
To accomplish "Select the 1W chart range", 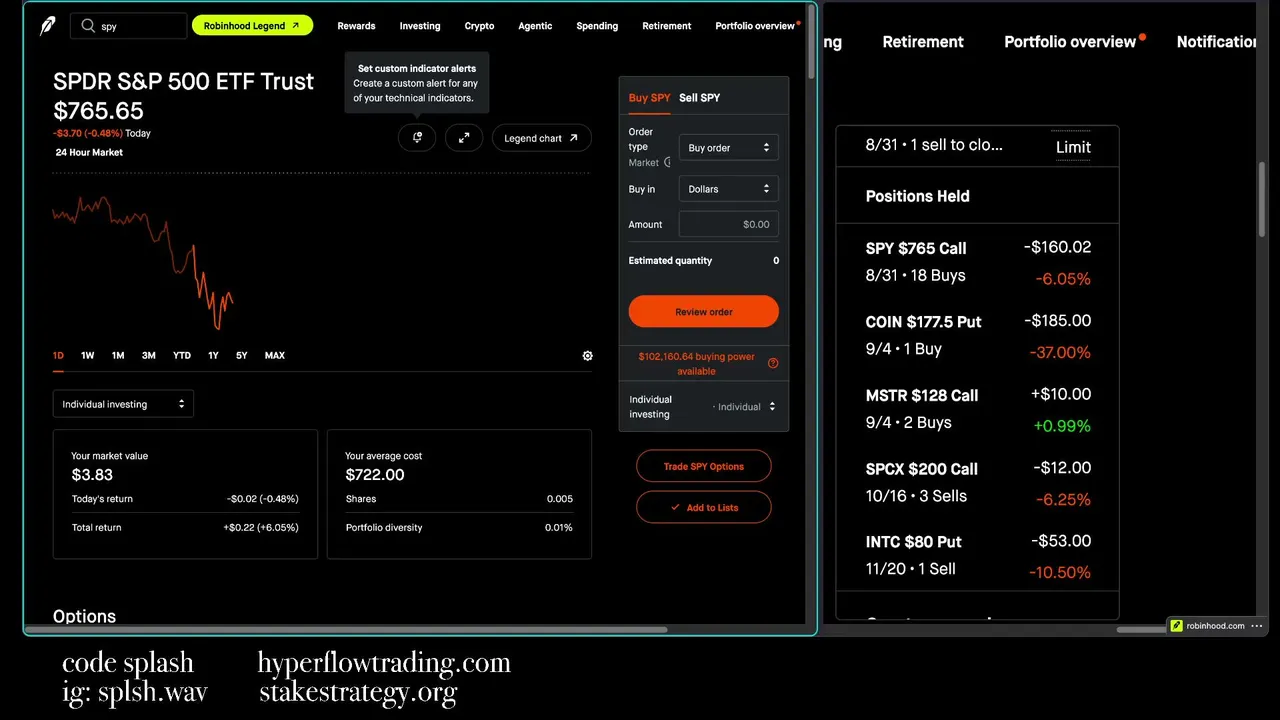I will [88, 356].
